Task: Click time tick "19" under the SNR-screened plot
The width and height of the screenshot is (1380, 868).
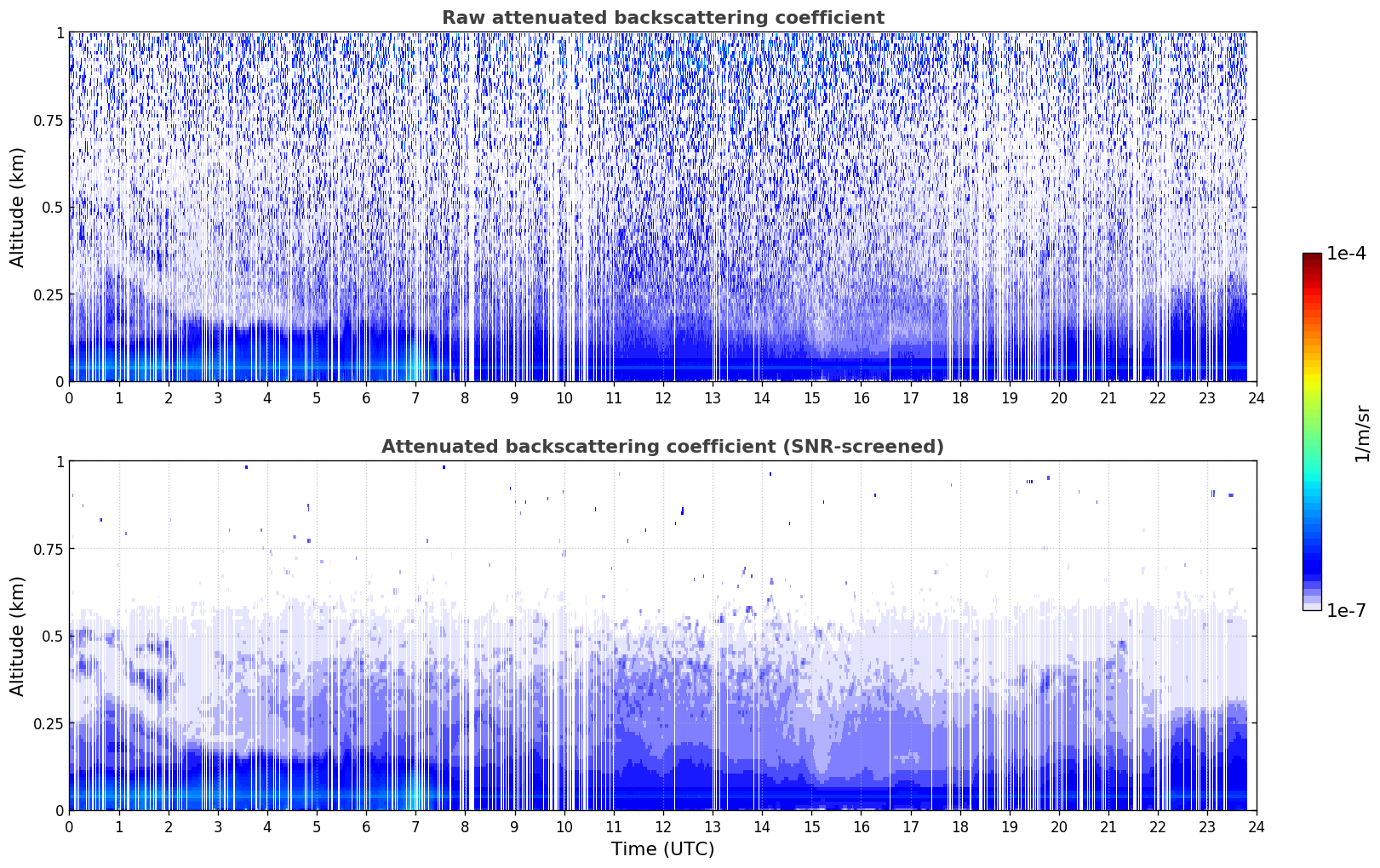Action: pos(1009,826)
